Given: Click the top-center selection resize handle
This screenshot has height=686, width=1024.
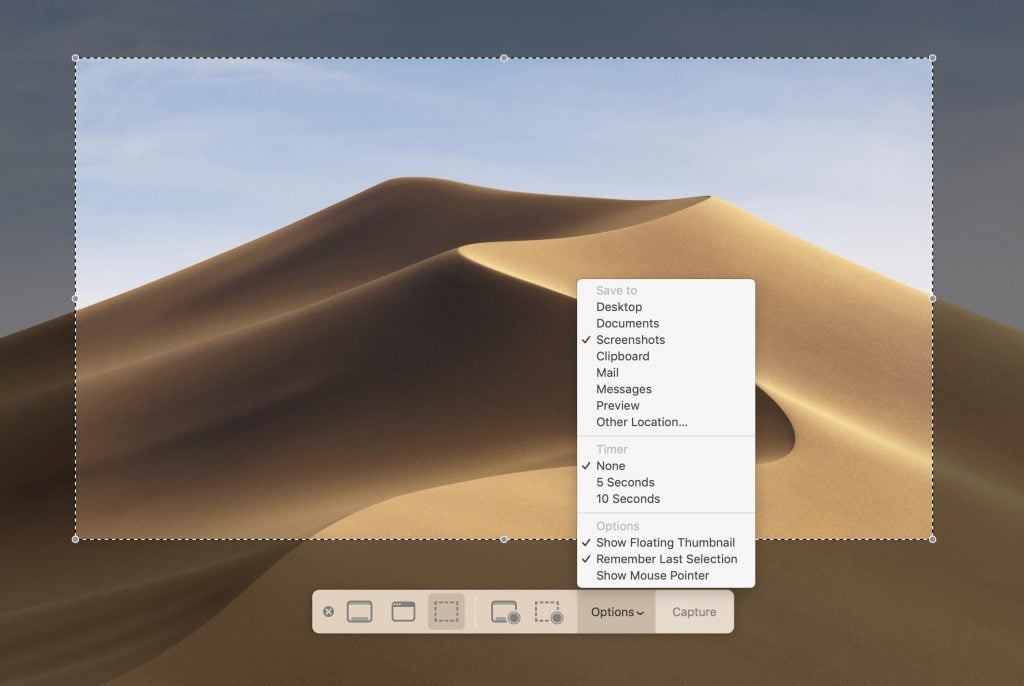Looking at the screenshot, I should (x=505, y=58).
